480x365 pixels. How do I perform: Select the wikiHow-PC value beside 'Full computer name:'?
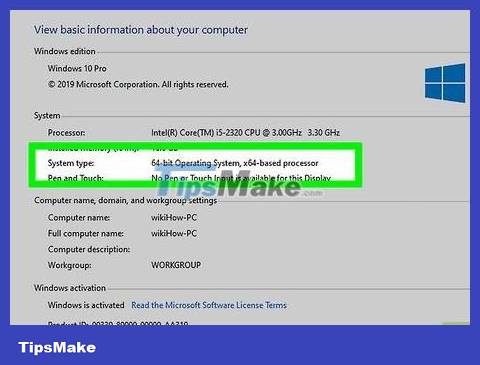point(174,233)
